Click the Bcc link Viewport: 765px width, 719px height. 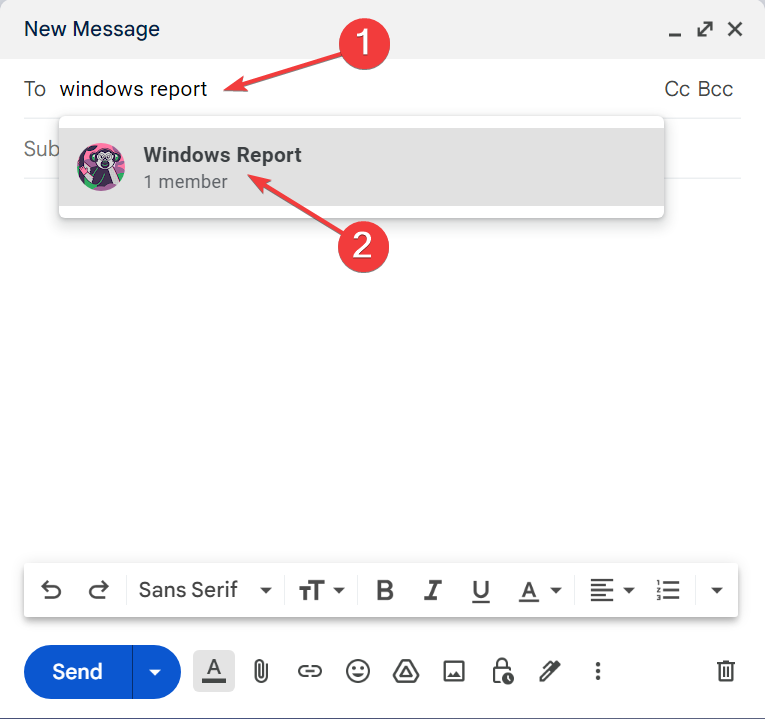(715, 89)
